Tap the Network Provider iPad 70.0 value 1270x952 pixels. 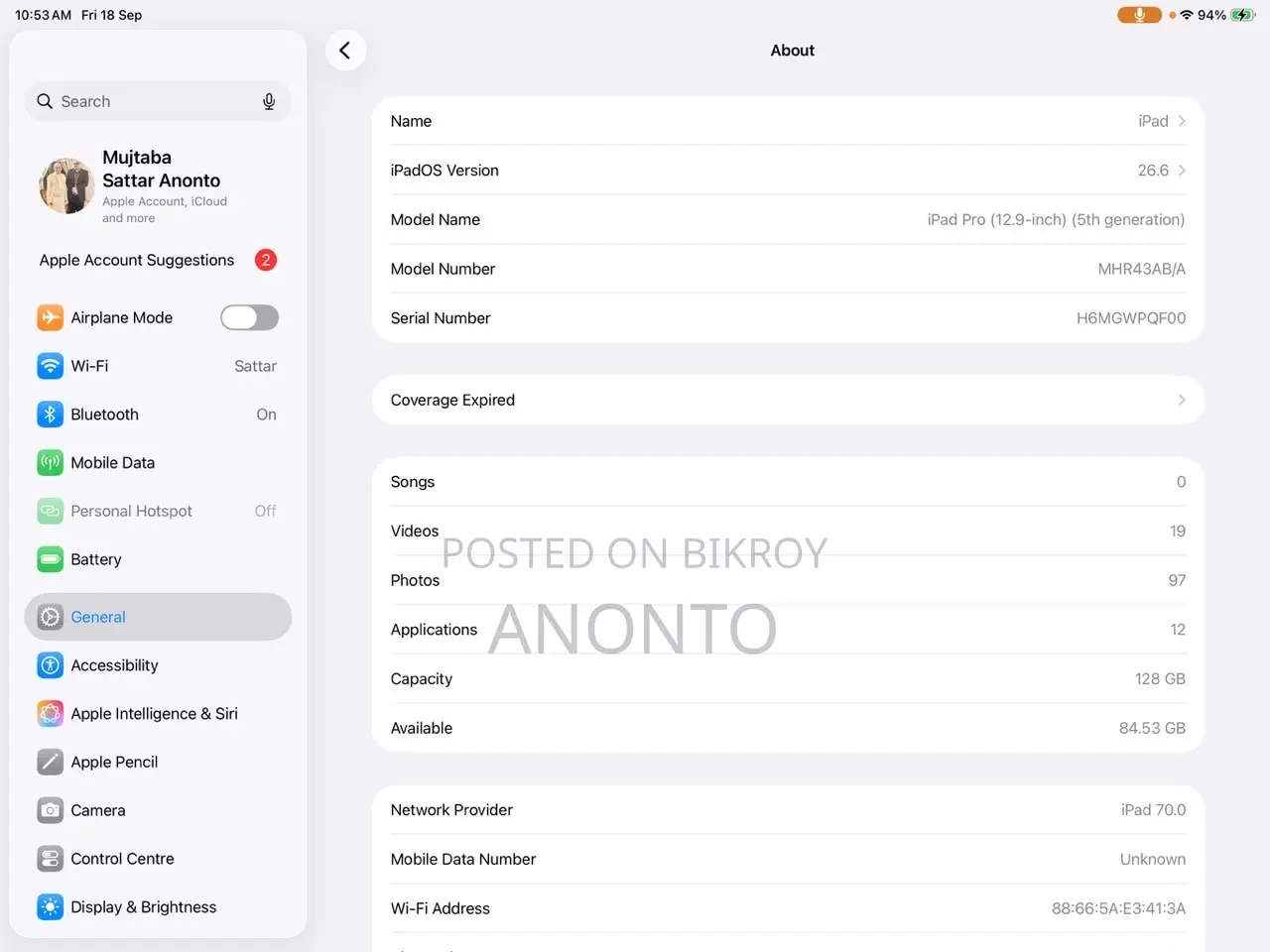click(1153, 810)
